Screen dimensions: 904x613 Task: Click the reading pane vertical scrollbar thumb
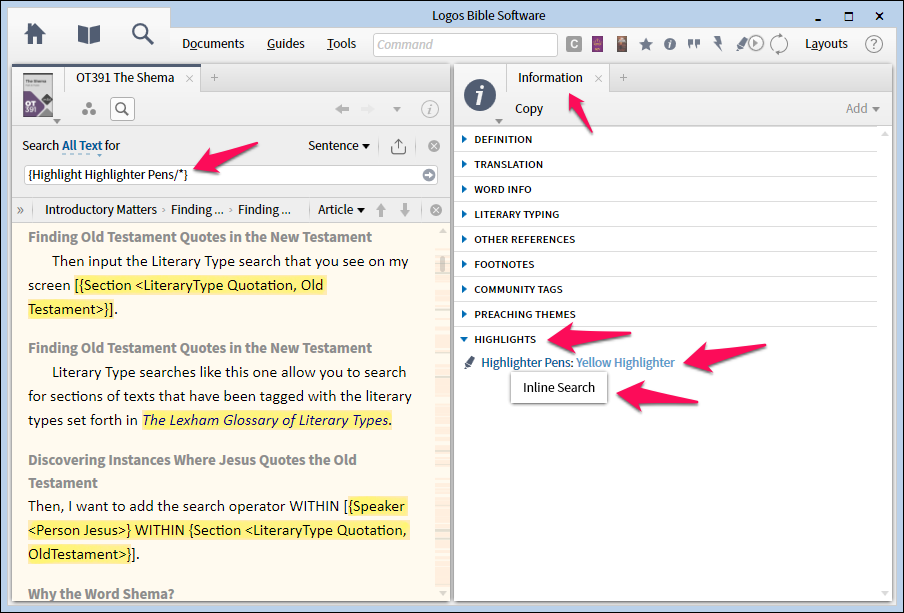[442, 264]
